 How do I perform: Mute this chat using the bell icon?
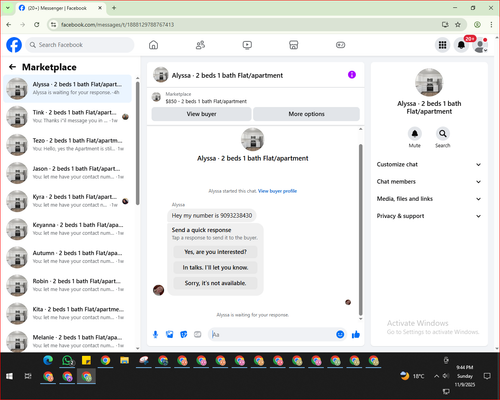point(415,134)
